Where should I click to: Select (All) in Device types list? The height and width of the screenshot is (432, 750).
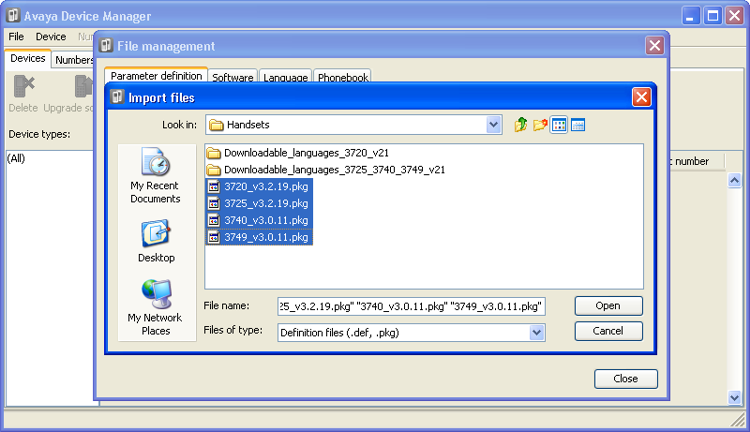(16, 158)
